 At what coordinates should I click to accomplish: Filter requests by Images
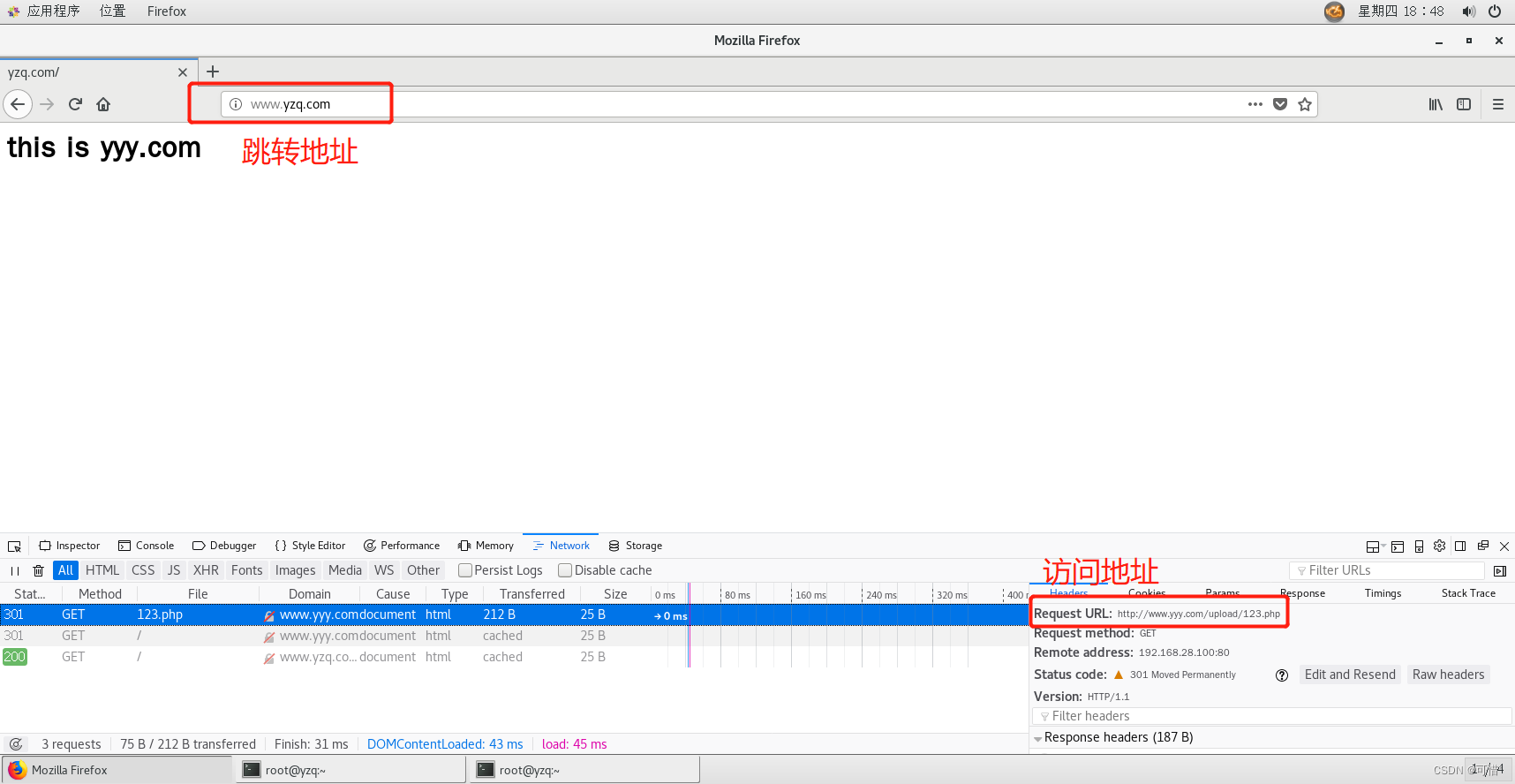(x=295, y=570)
